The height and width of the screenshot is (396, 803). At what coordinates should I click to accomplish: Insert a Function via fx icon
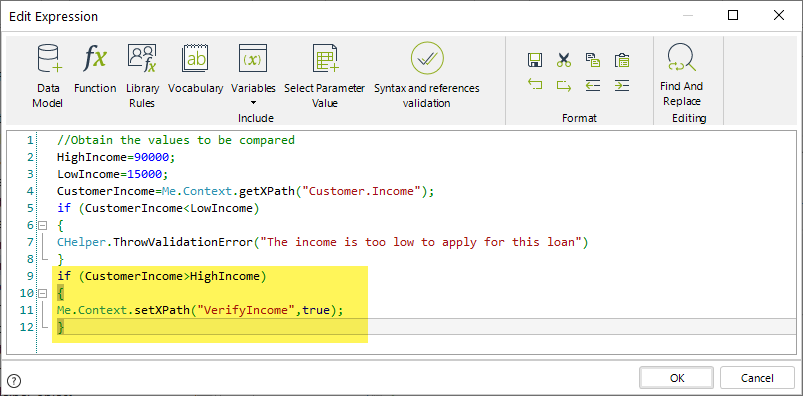click(95, 69)
